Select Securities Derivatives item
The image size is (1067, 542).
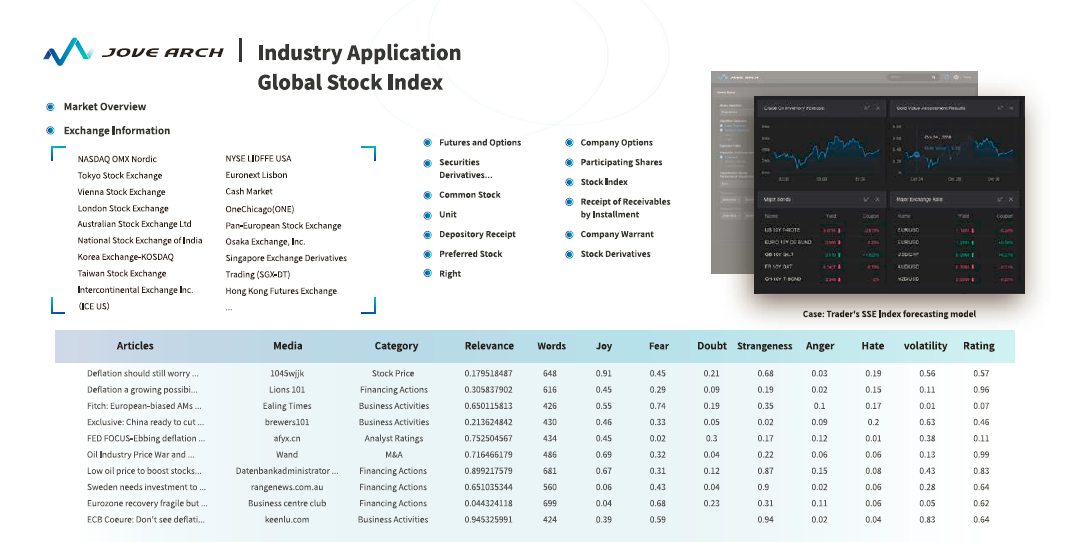466,168
